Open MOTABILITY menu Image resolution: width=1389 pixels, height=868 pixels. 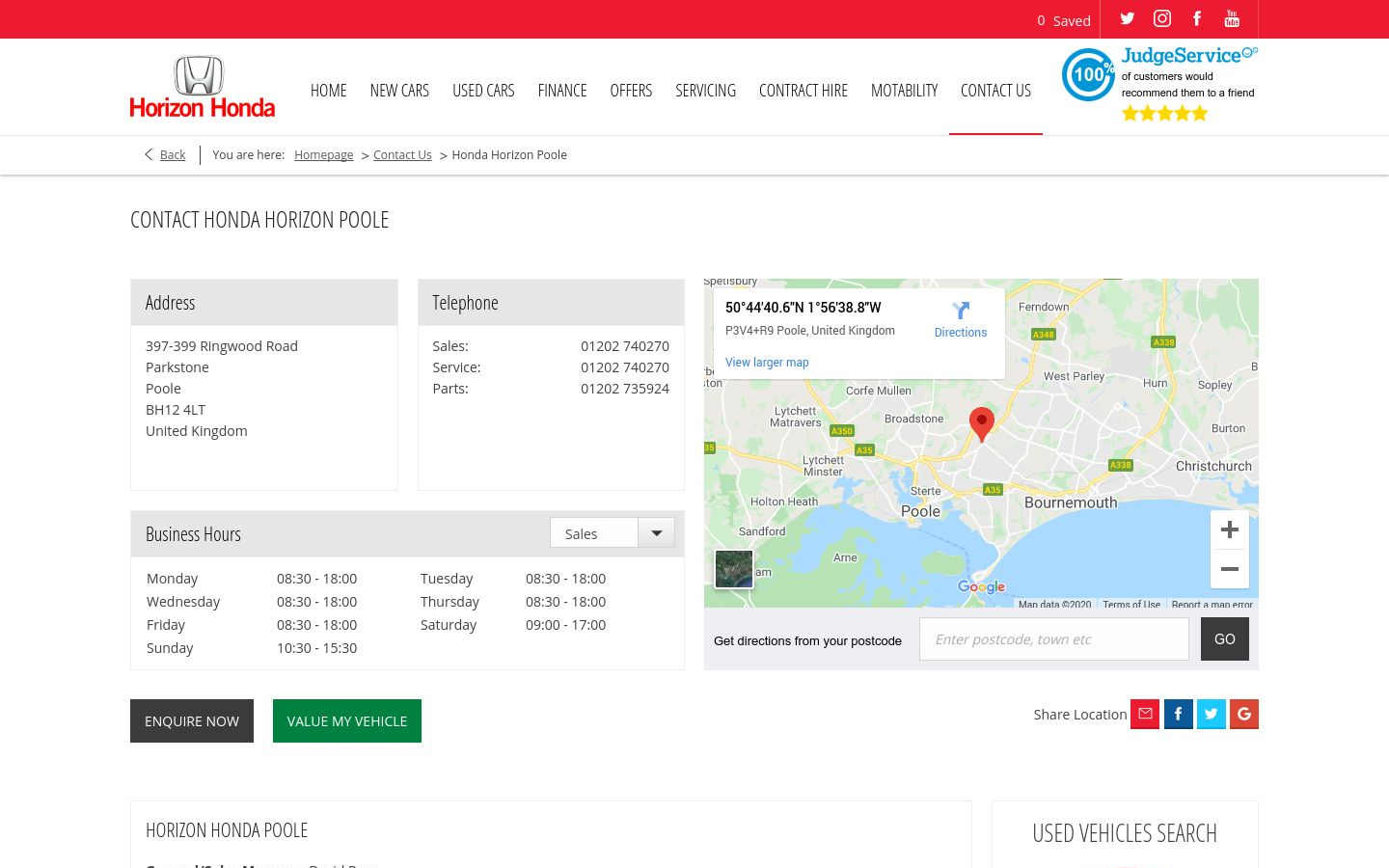(904, 90)
